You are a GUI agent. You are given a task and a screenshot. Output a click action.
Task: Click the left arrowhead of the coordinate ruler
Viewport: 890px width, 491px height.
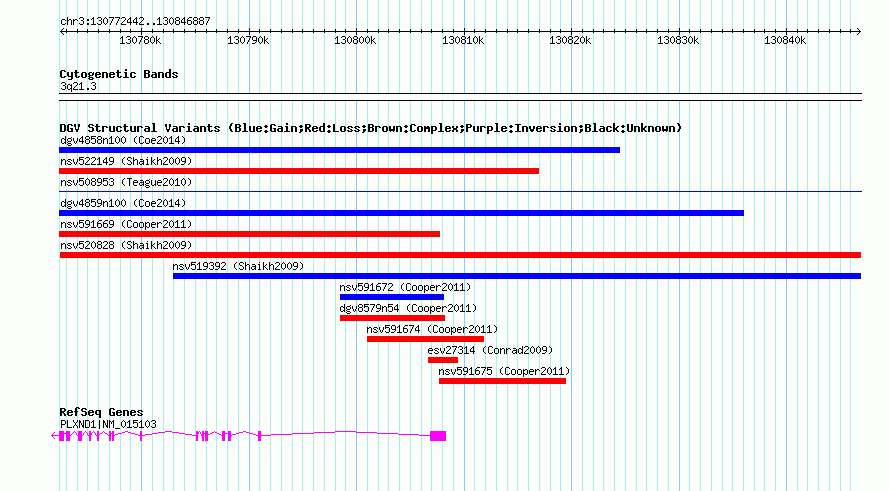62,32
